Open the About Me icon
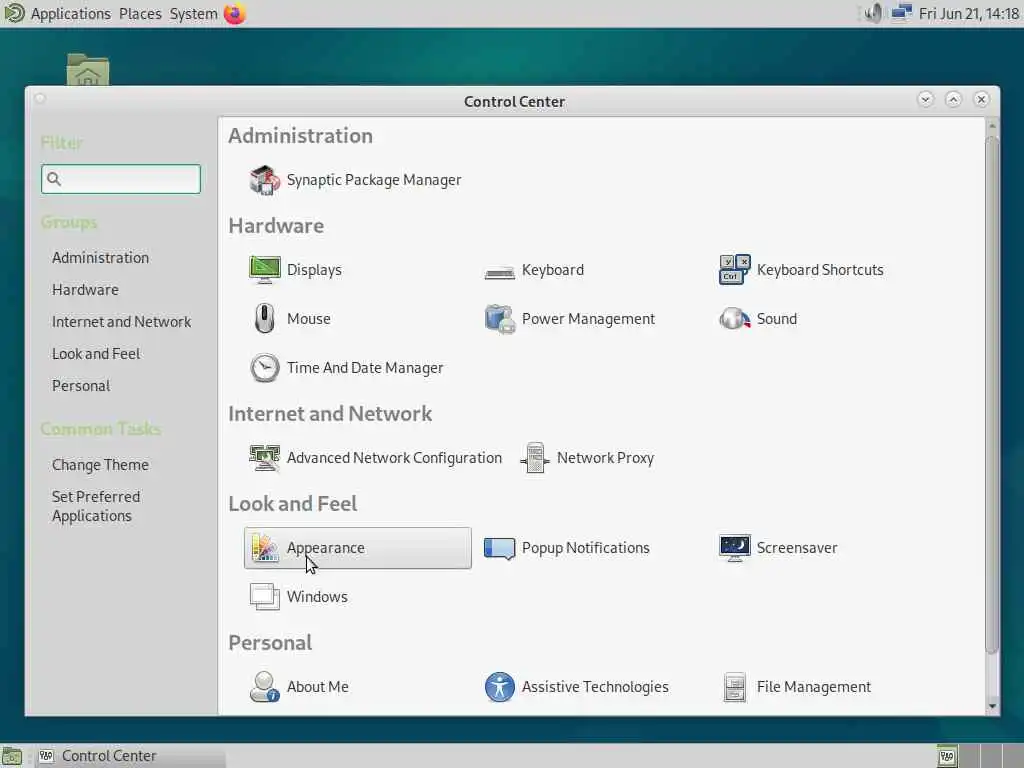Screen dimensions: 1024x768 264,687
